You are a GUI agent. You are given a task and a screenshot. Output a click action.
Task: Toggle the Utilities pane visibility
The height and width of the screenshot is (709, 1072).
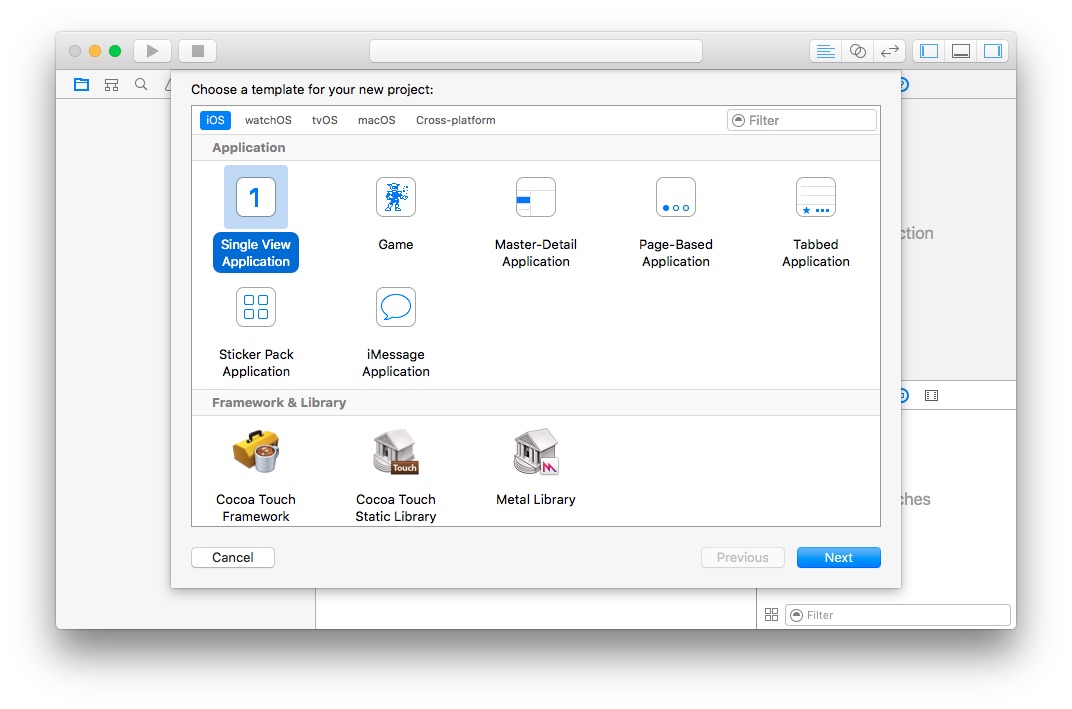coord(993,51)
